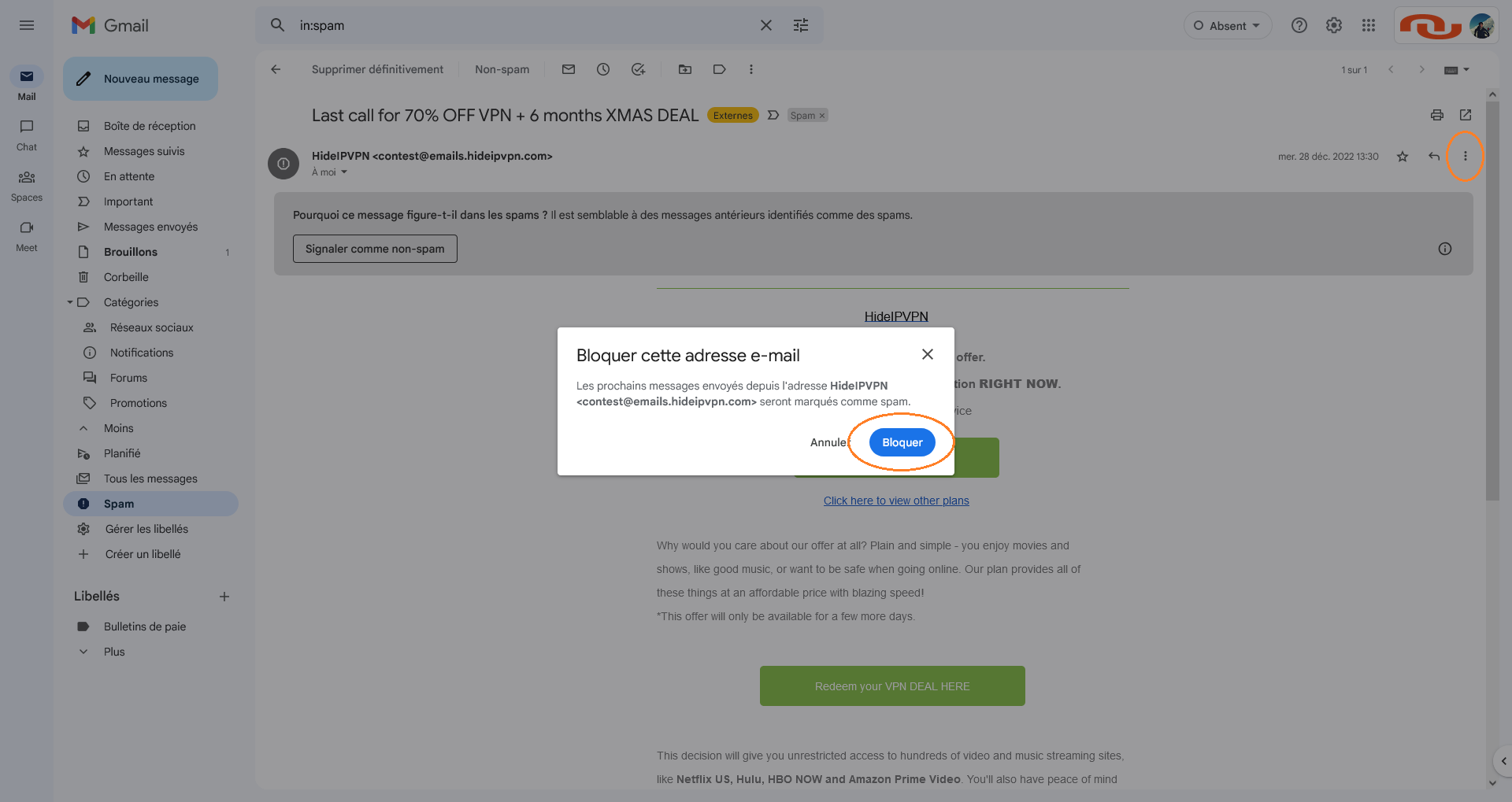Open input tools keyboard dropdown

pyautogui.click(x=1457, y=69)
